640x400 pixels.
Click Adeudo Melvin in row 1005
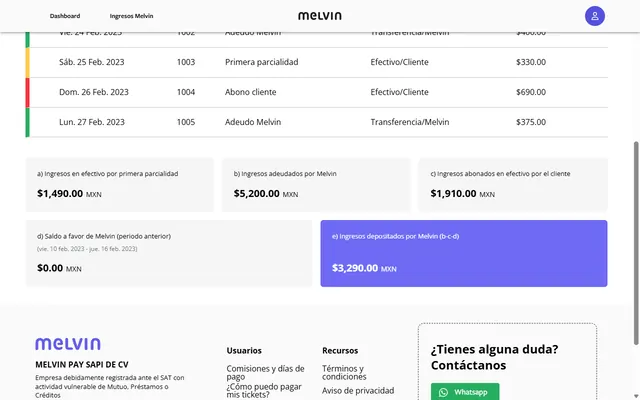pos(253,122)
